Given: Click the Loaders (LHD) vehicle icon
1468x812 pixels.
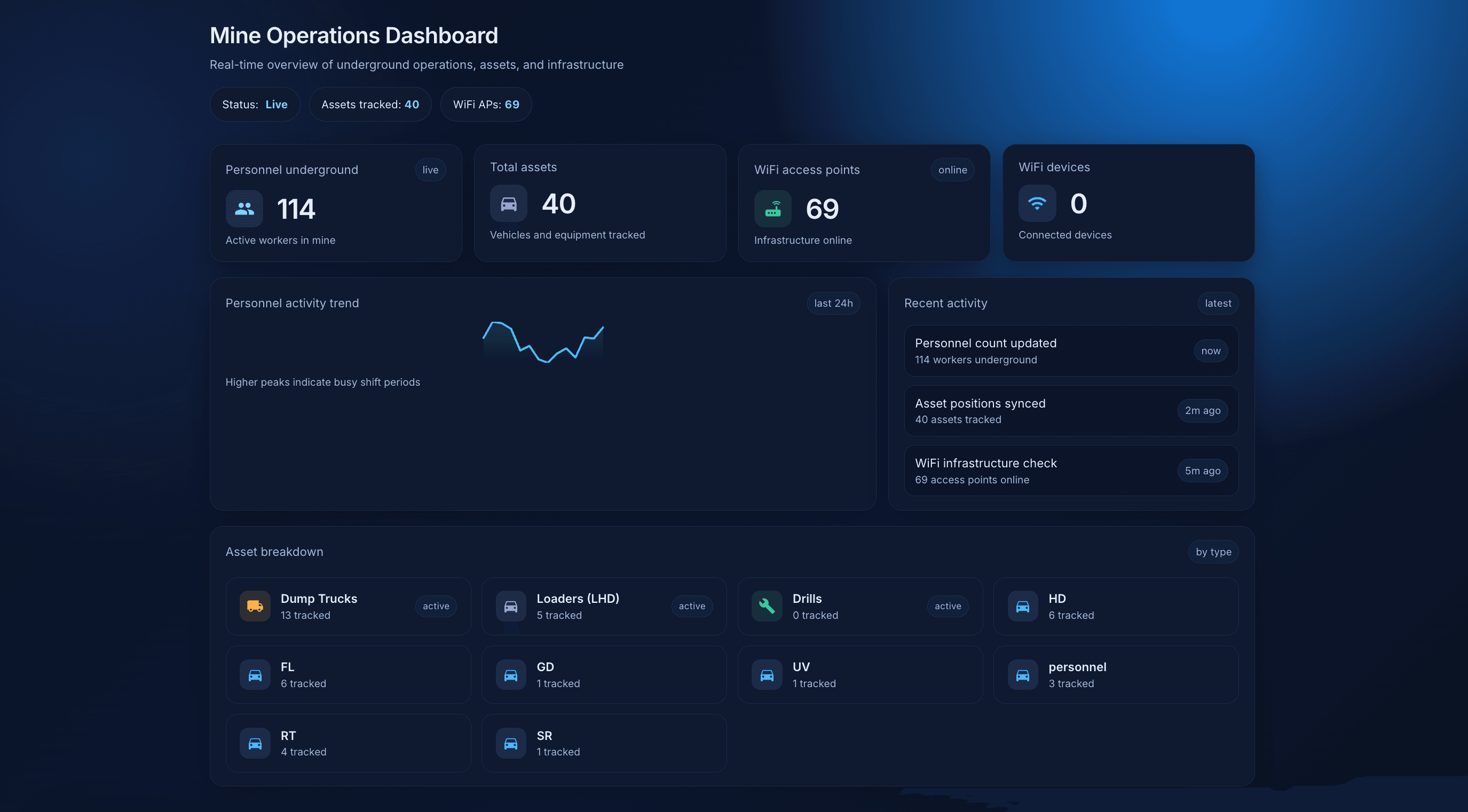Looking at the screenshot, I should pyautogui.click(x=511, y=606).
